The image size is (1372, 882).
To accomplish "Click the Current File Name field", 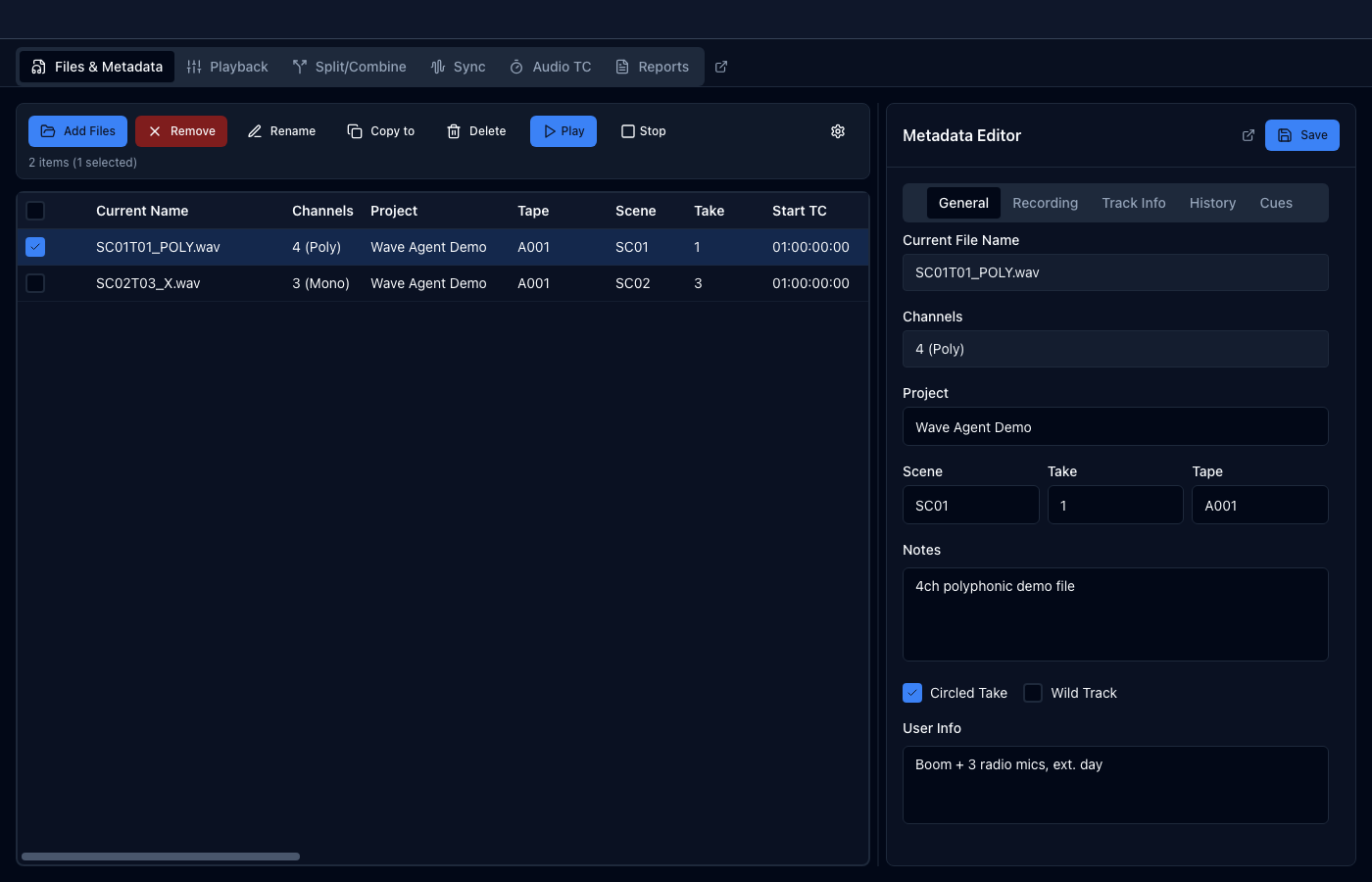I will coord(1115,272).
